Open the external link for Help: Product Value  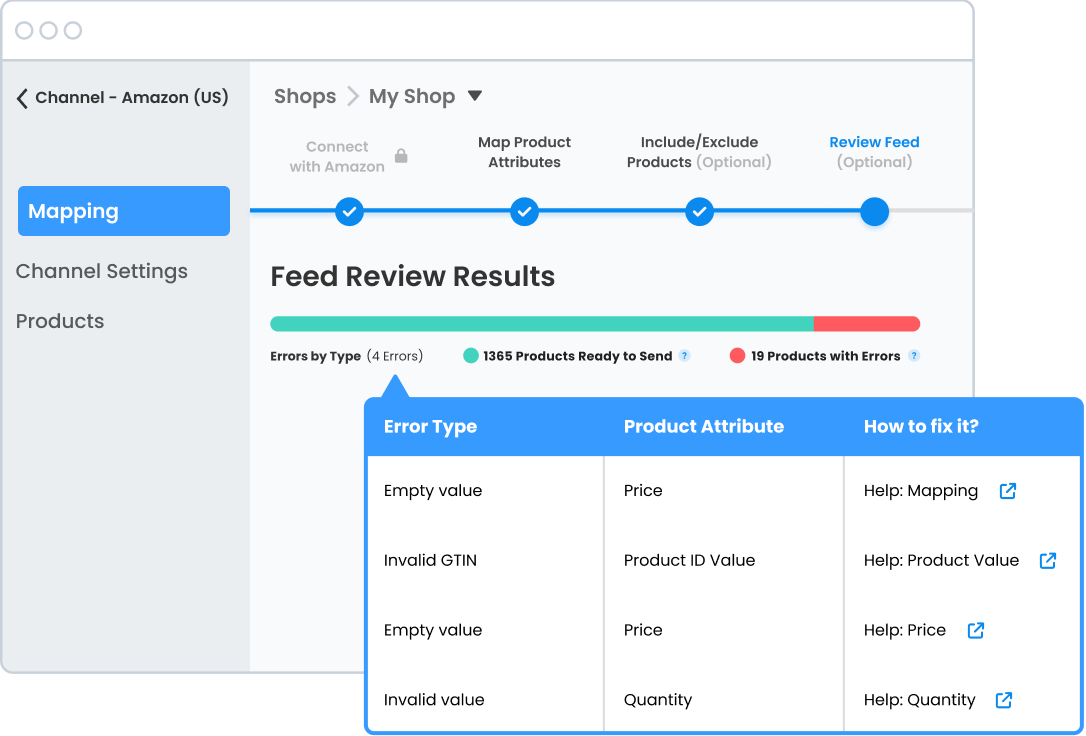pos(1047,560)
